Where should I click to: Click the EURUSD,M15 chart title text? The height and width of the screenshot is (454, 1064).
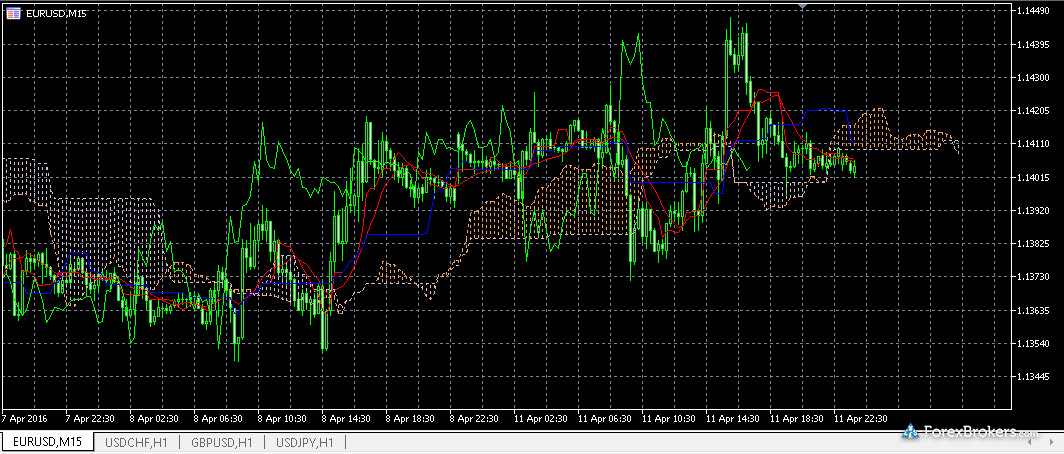tap(54, 12)
